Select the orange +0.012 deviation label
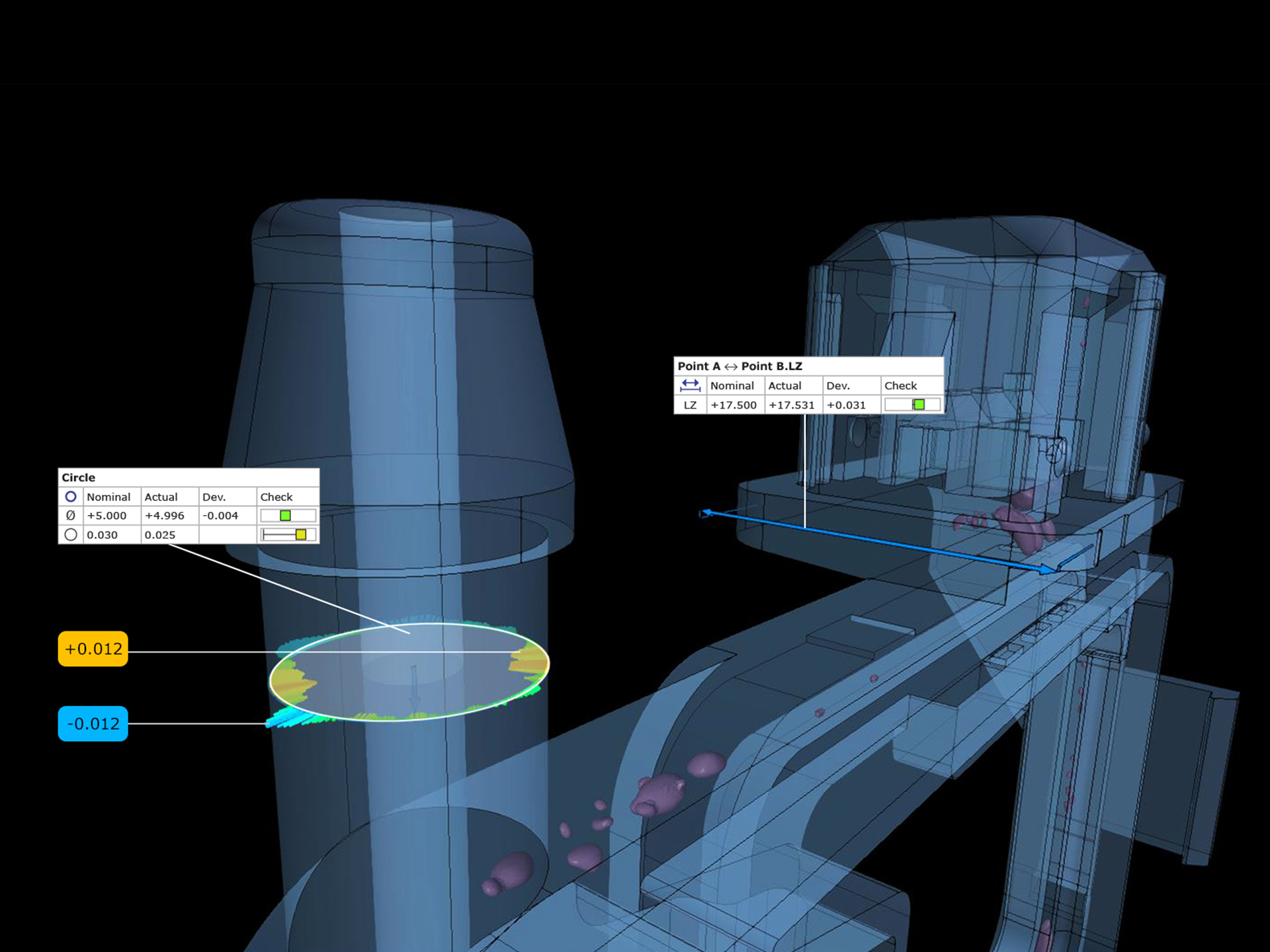Image resolution: width=1270 pixels, height=952 pixels. point(93,649)
